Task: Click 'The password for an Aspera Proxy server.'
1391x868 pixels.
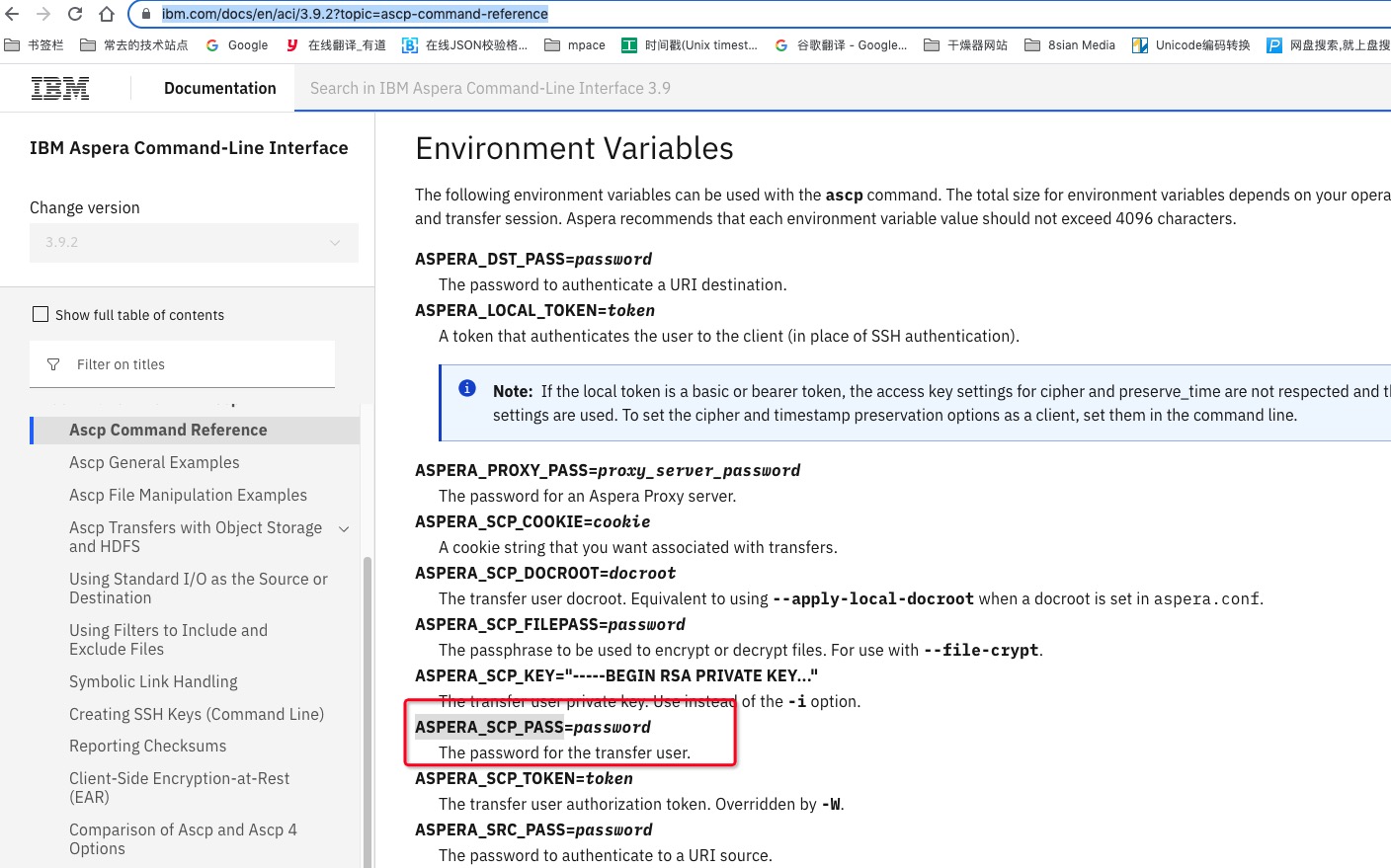Action: 587,496
